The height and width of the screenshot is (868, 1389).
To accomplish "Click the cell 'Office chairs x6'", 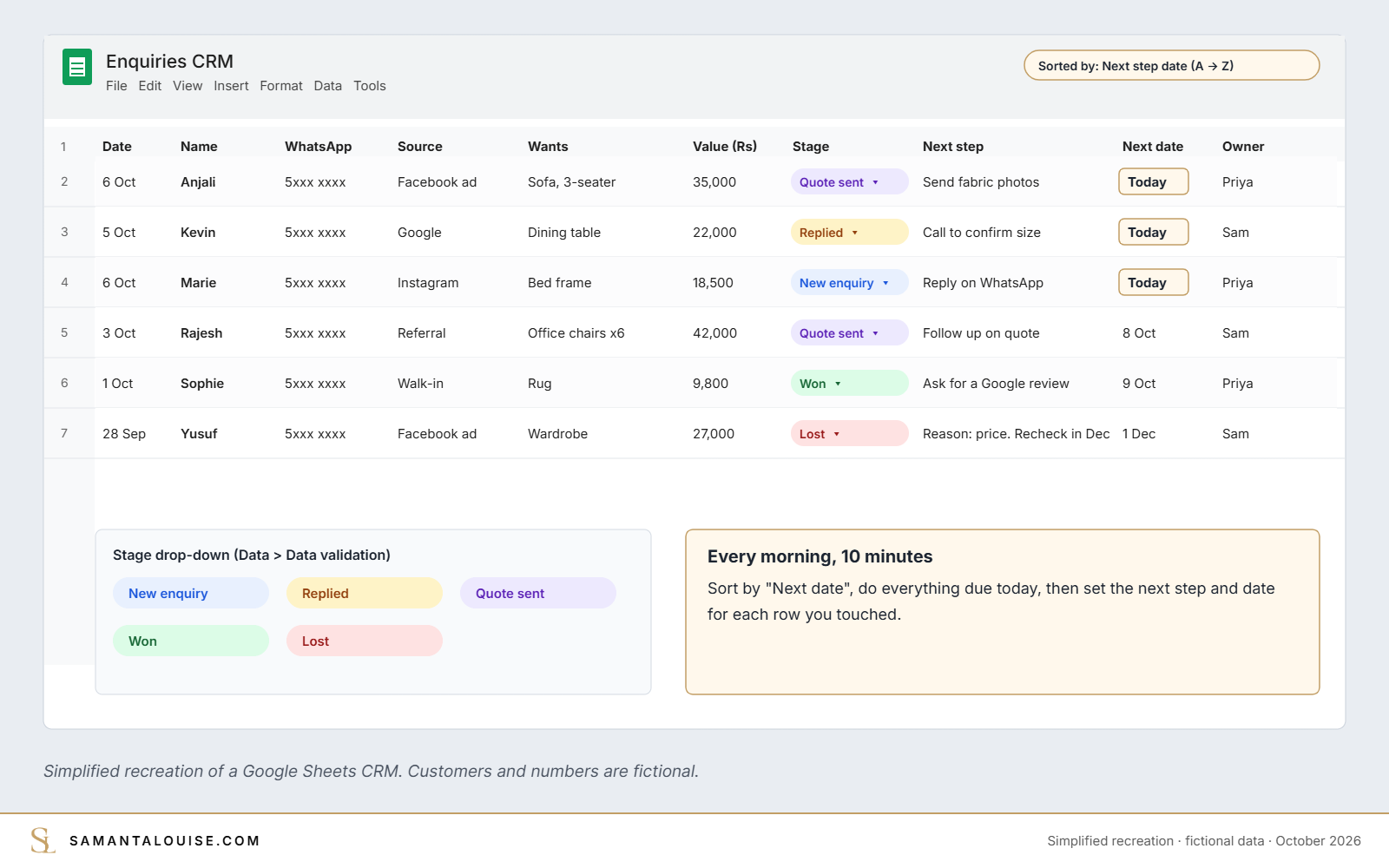I will (x=576, y=333).
